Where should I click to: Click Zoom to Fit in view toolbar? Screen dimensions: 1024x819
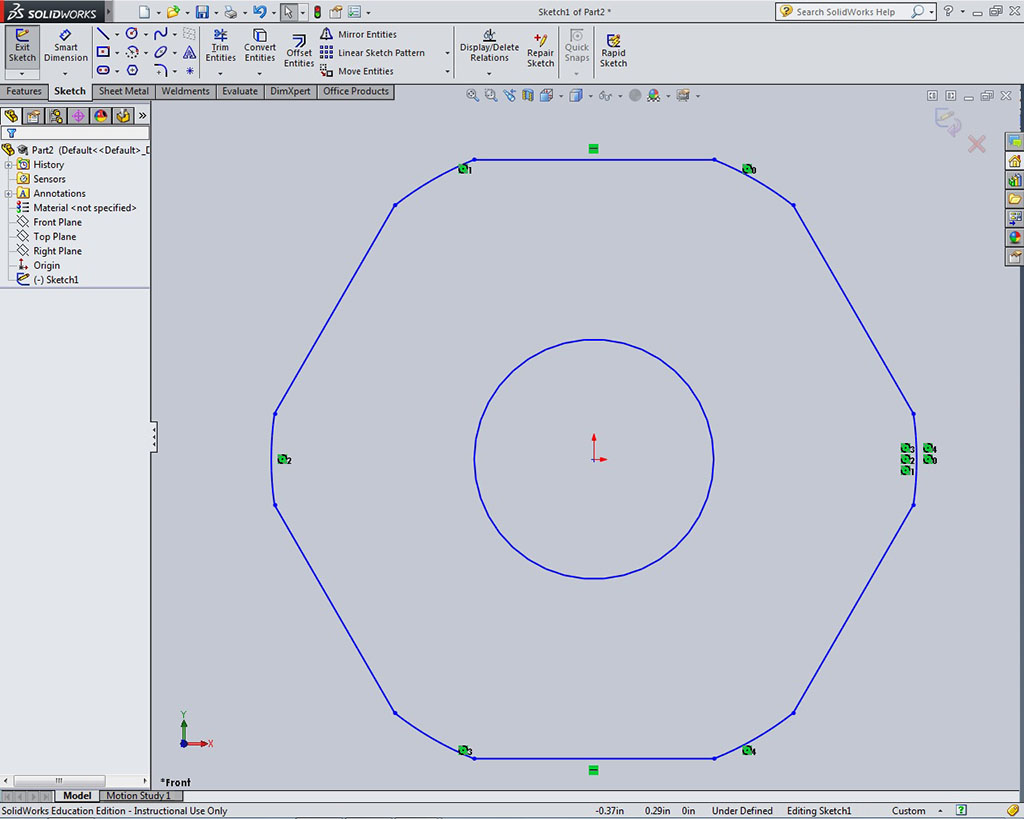pos(472,96)
